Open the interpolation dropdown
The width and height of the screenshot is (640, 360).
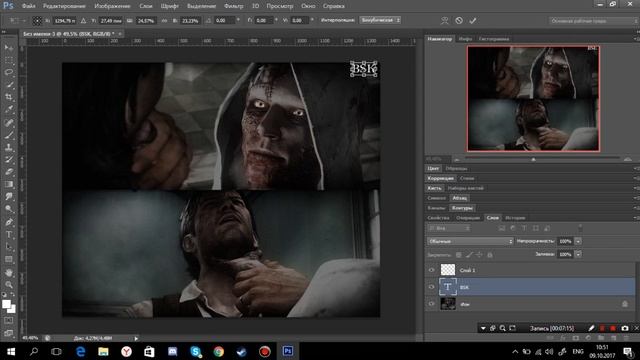pyautogui.click(x=380, y=20)
